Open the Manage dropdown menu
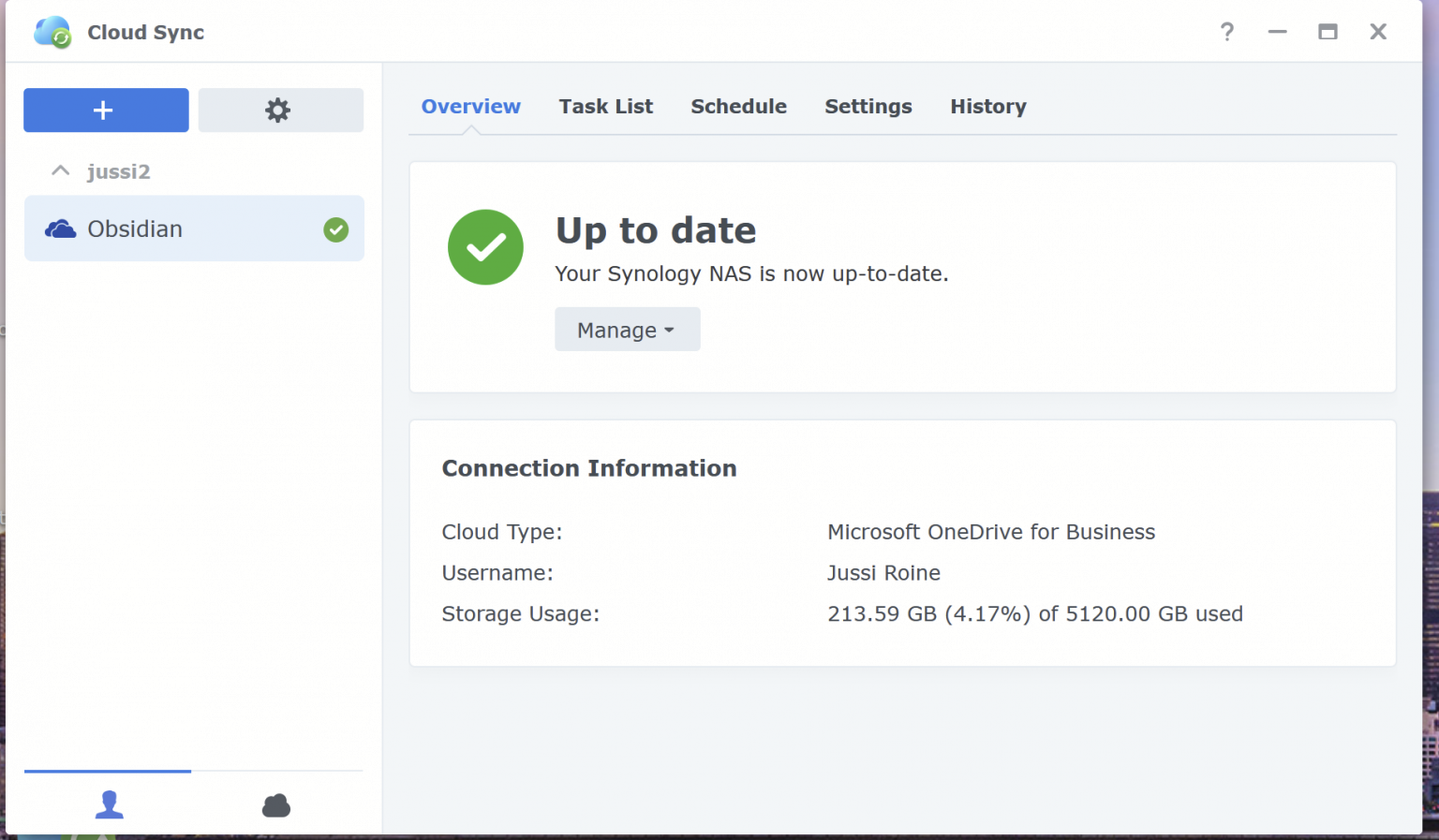Viewport: 1439px width, 840px height. [628, 330]
